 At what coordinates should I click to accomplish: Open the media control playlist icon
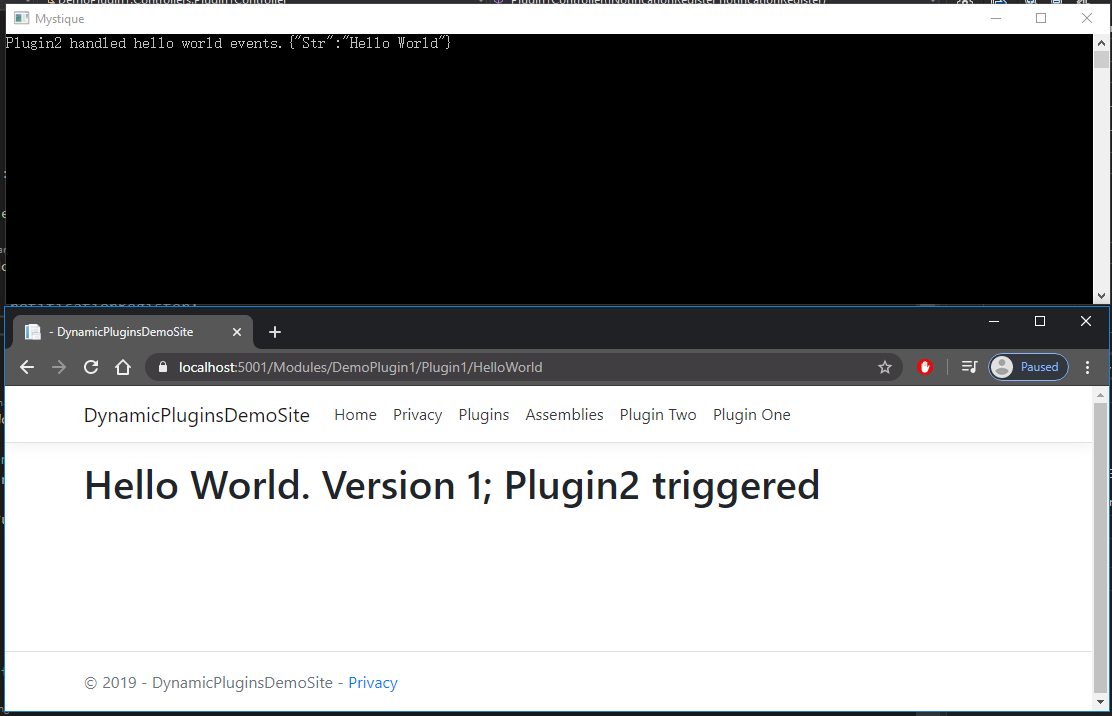tap(968, 367)
